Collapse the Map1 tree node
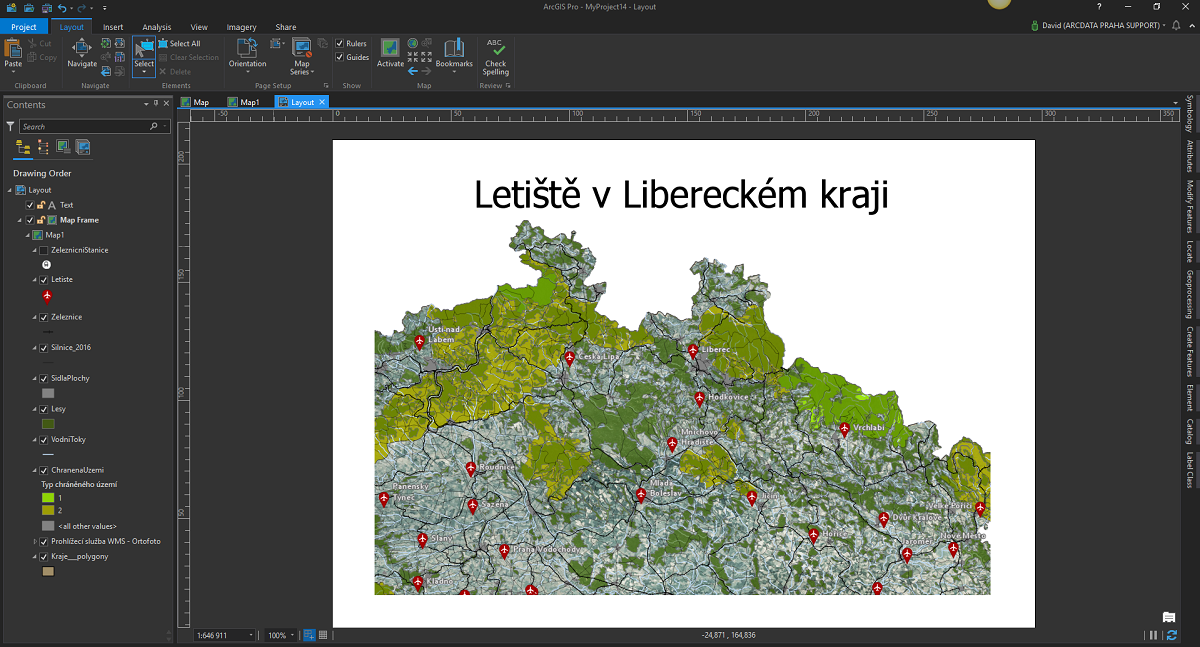The width and height of the screenshot is (1200, 647). tap(27, 235)
